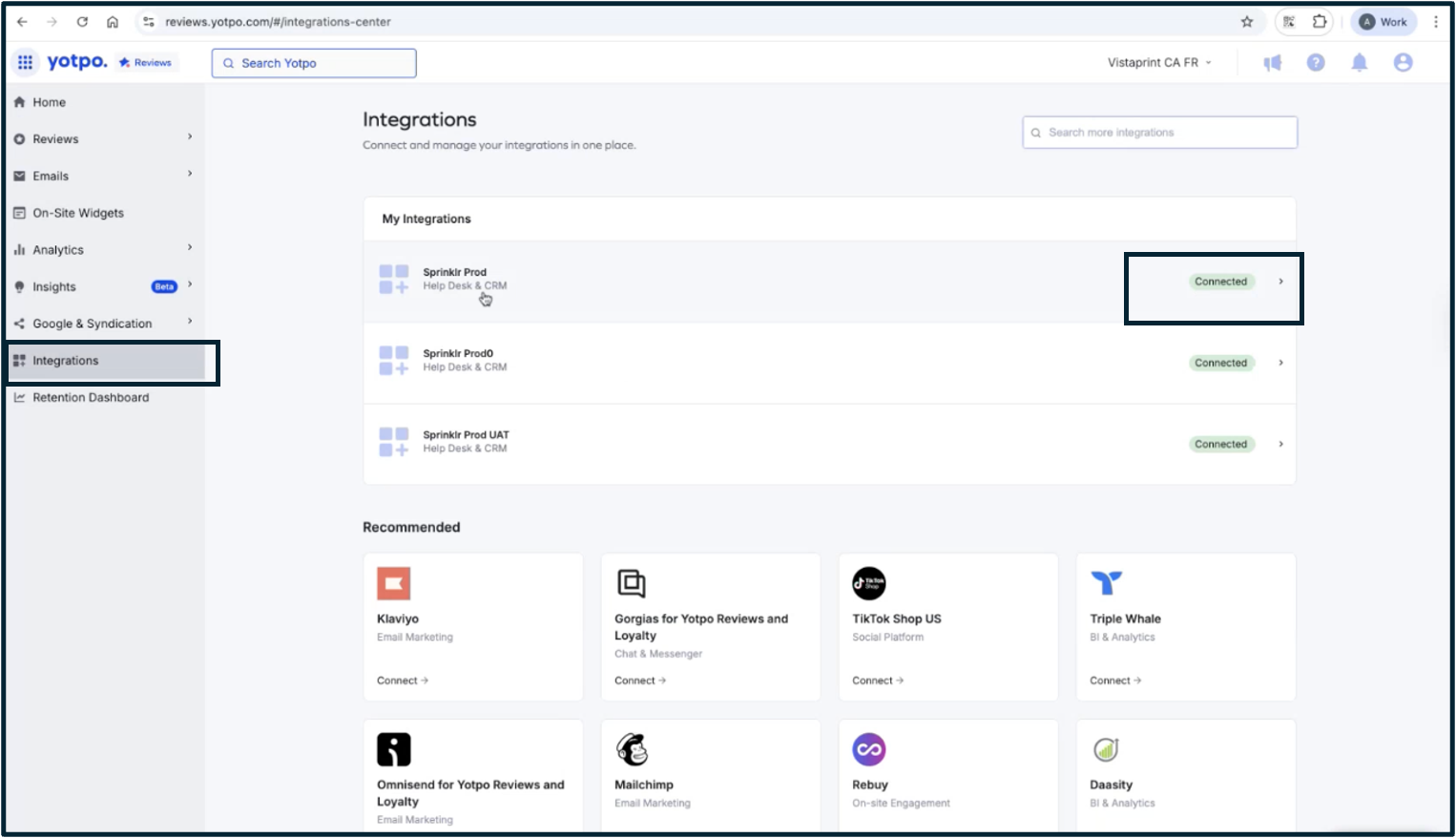Click the Work profile chip
The height and width of the screenshot is (838, 1456).
[1383, 22]
